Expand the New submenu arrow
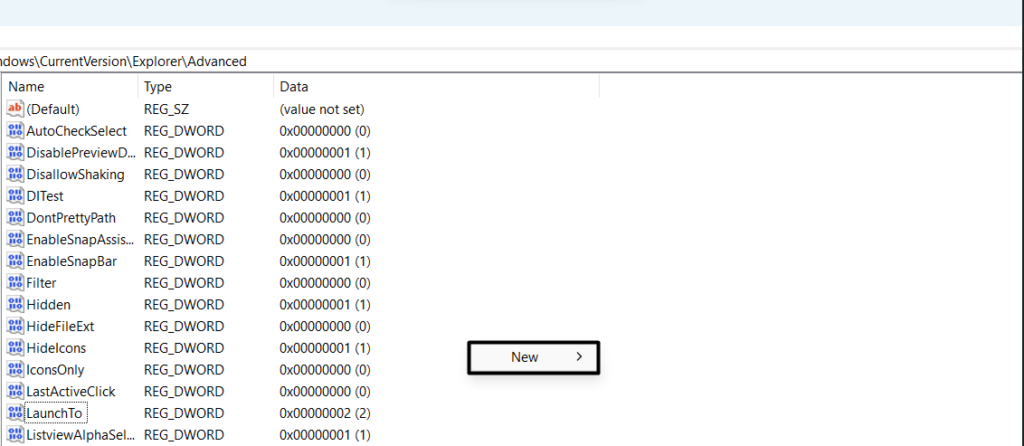 click(x=580, y=357)
